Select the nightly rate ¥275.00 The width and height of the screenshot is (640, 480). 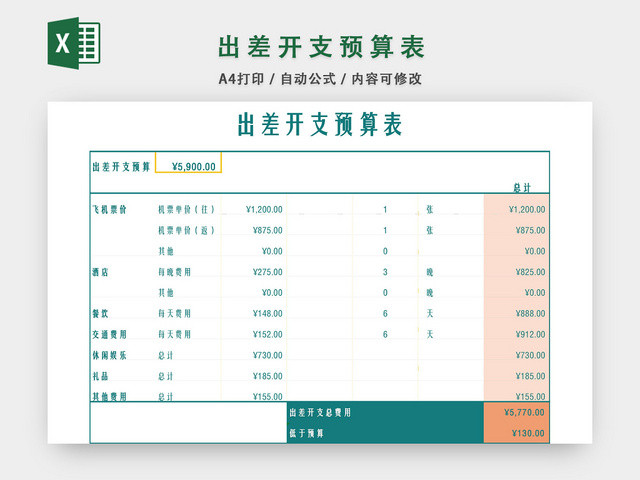[267, 272]
